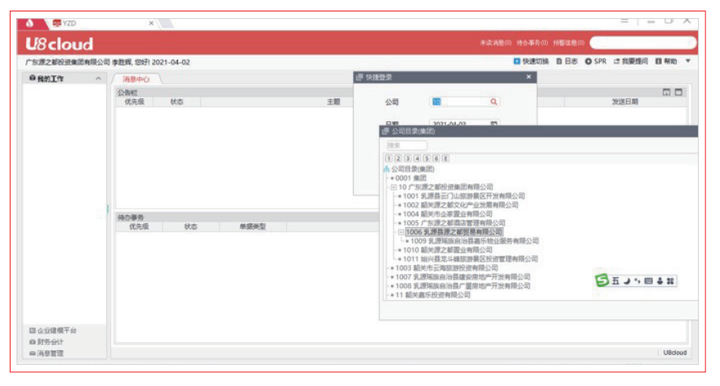Click the magnifier icon in 公司 field

pyautogui.click(x=494, y=101)
